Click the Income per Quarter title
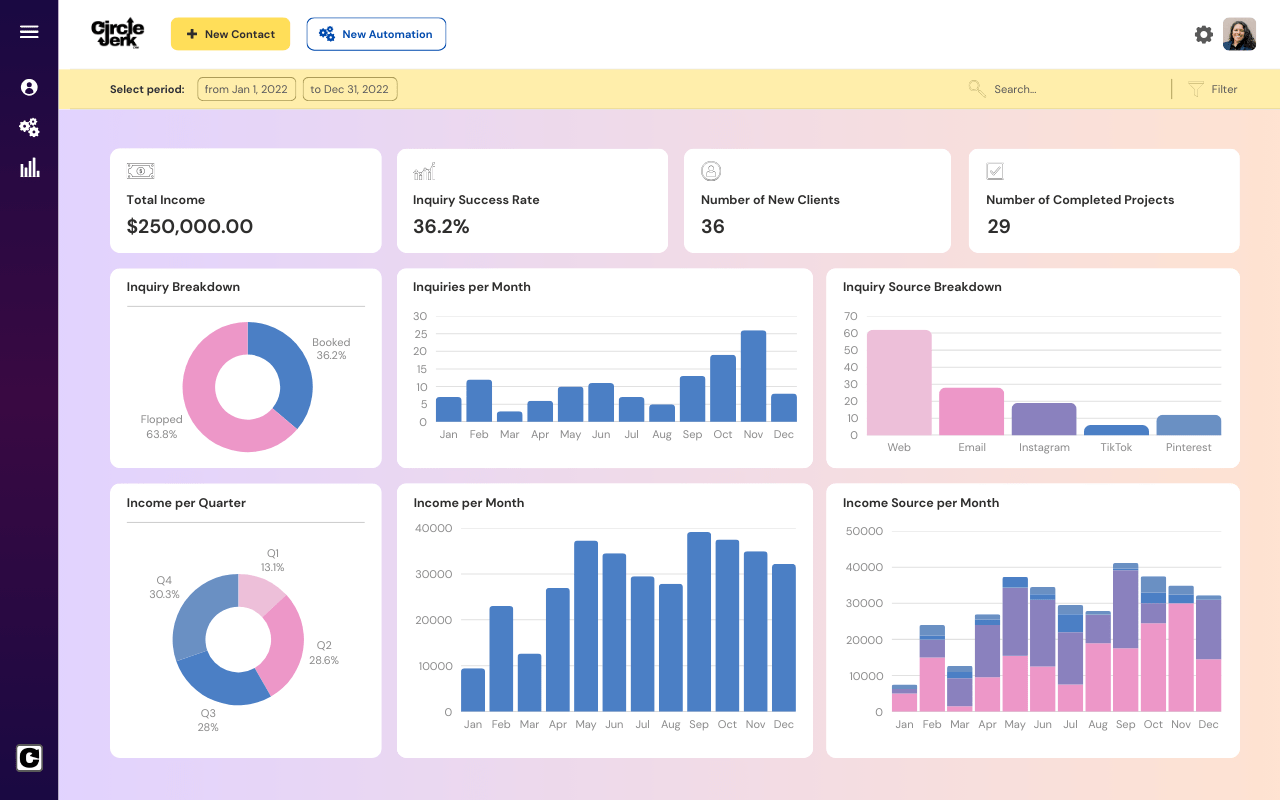 [x=186, y=503]
